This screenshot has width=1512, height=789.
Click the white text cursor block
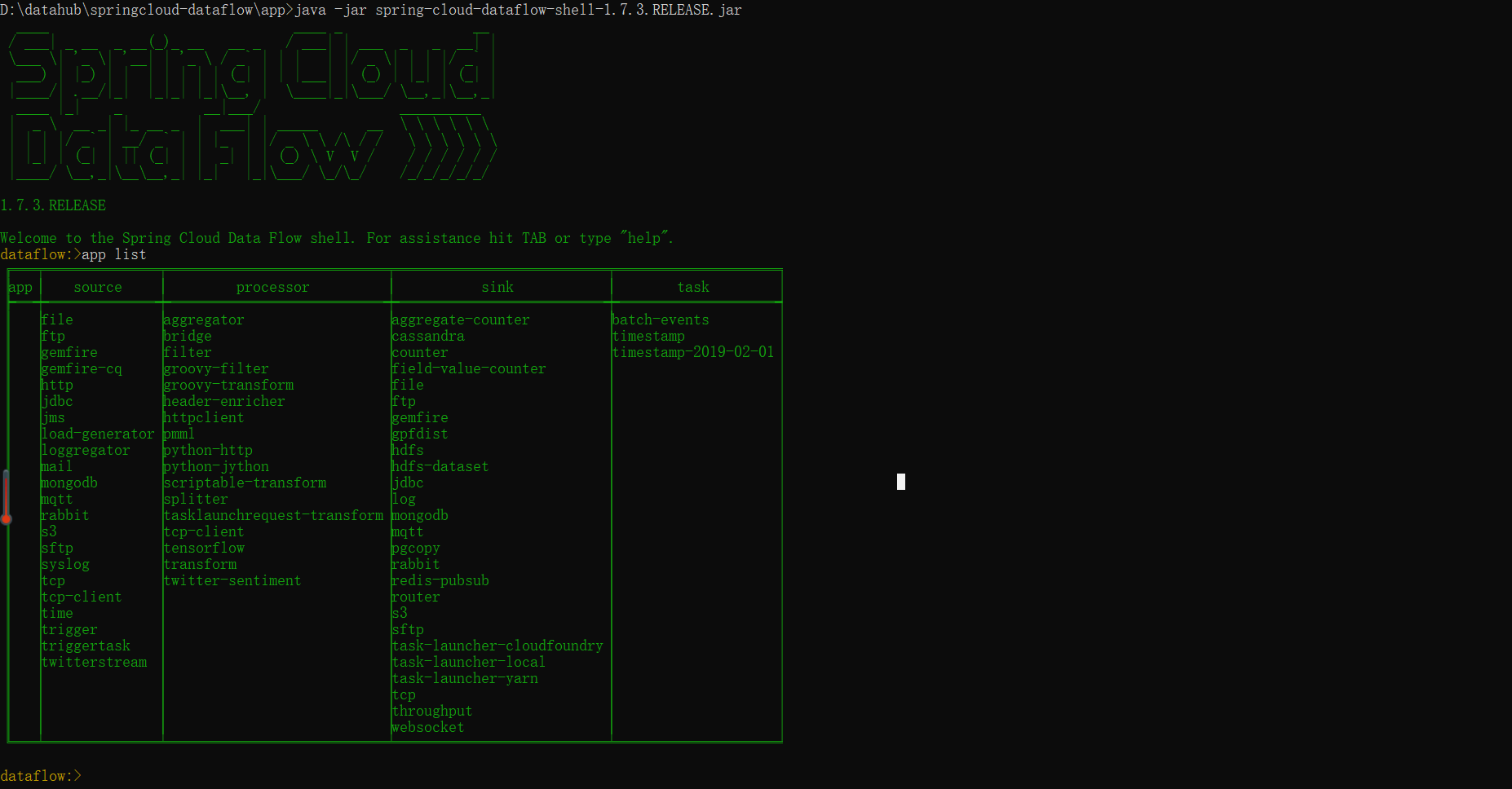(x=901, y=482)
